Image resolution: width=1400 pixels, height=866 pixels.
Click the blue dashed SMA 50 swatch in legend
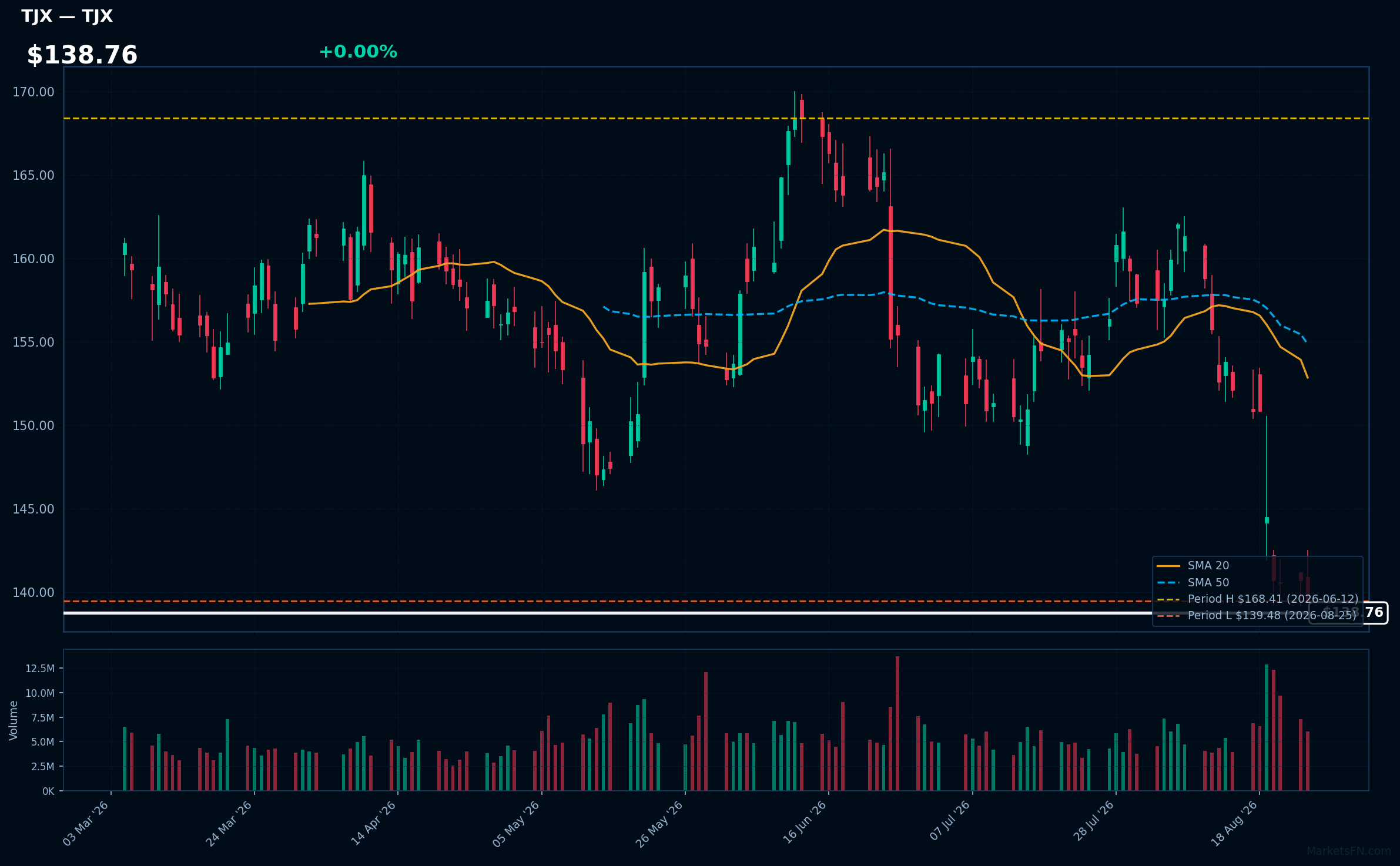[x=1168, y=583]
